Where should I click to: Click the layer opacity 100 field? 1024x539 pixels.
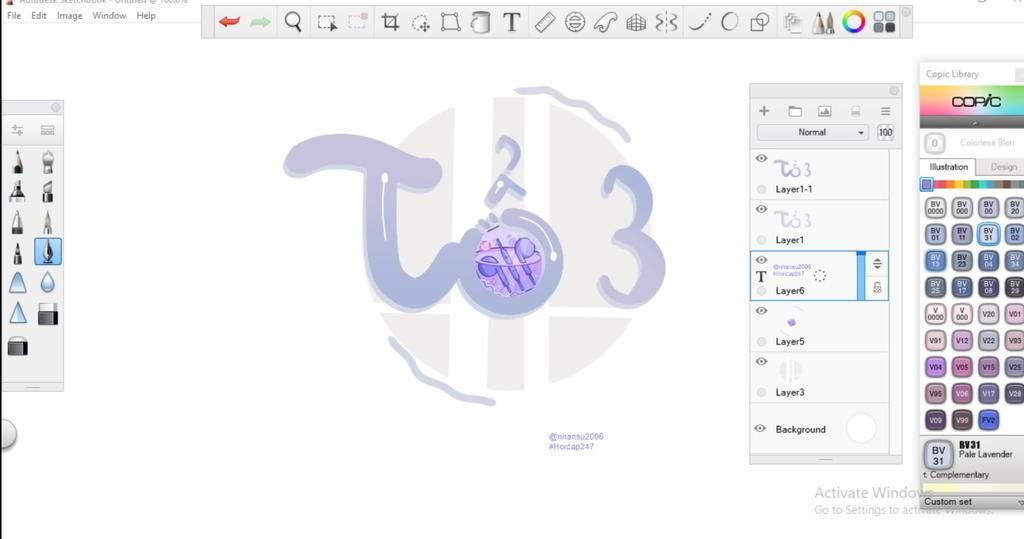(x=885, y=133)
